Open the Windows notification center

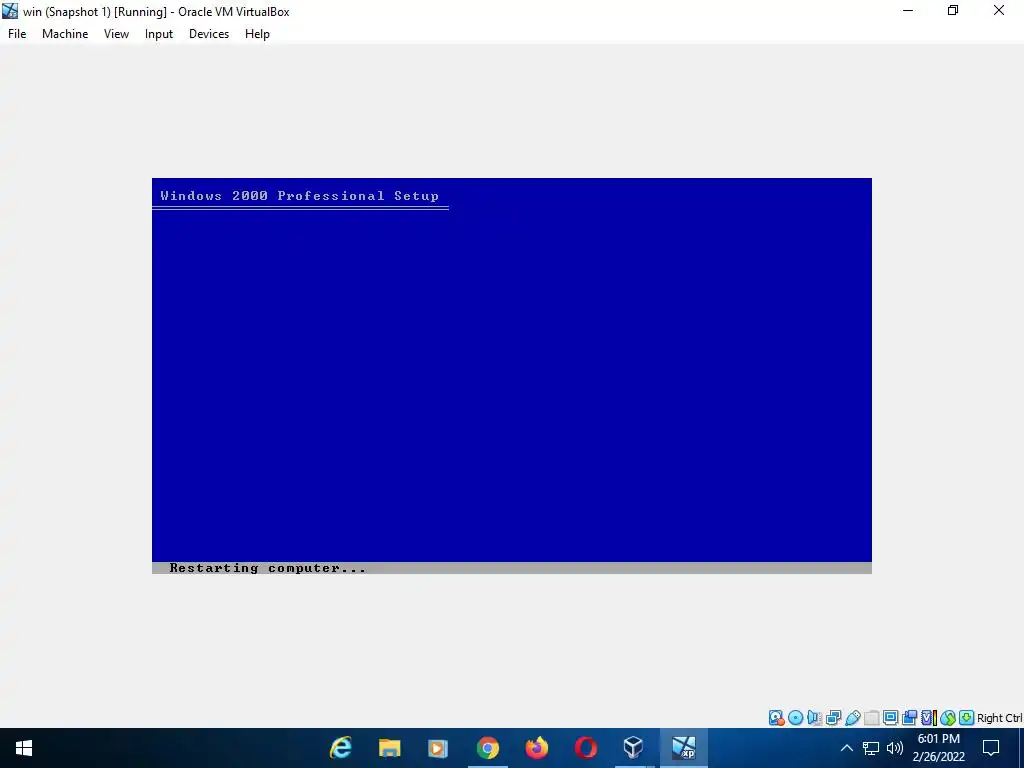(x=991, y=748)
